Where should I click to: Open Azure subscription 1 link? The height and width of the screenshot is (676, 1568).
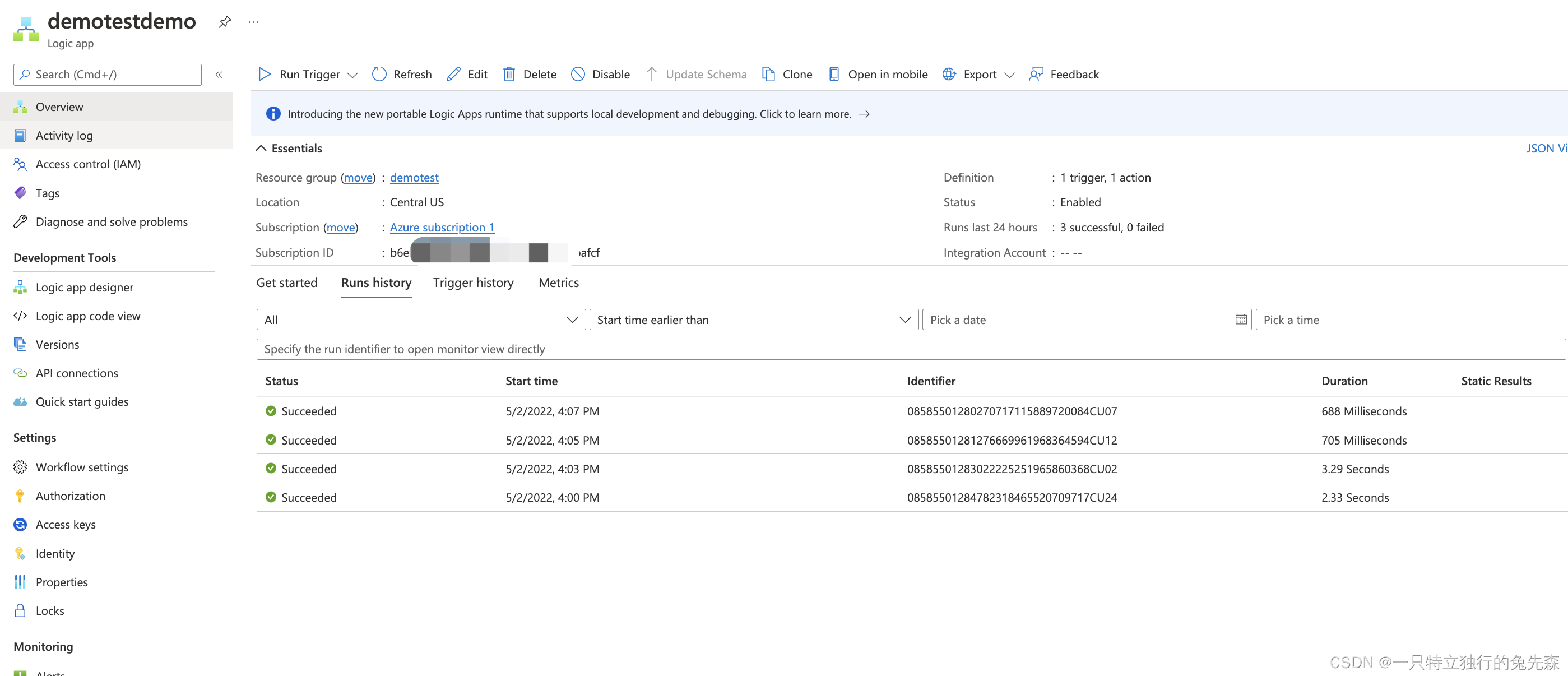(x=442, y=227)
